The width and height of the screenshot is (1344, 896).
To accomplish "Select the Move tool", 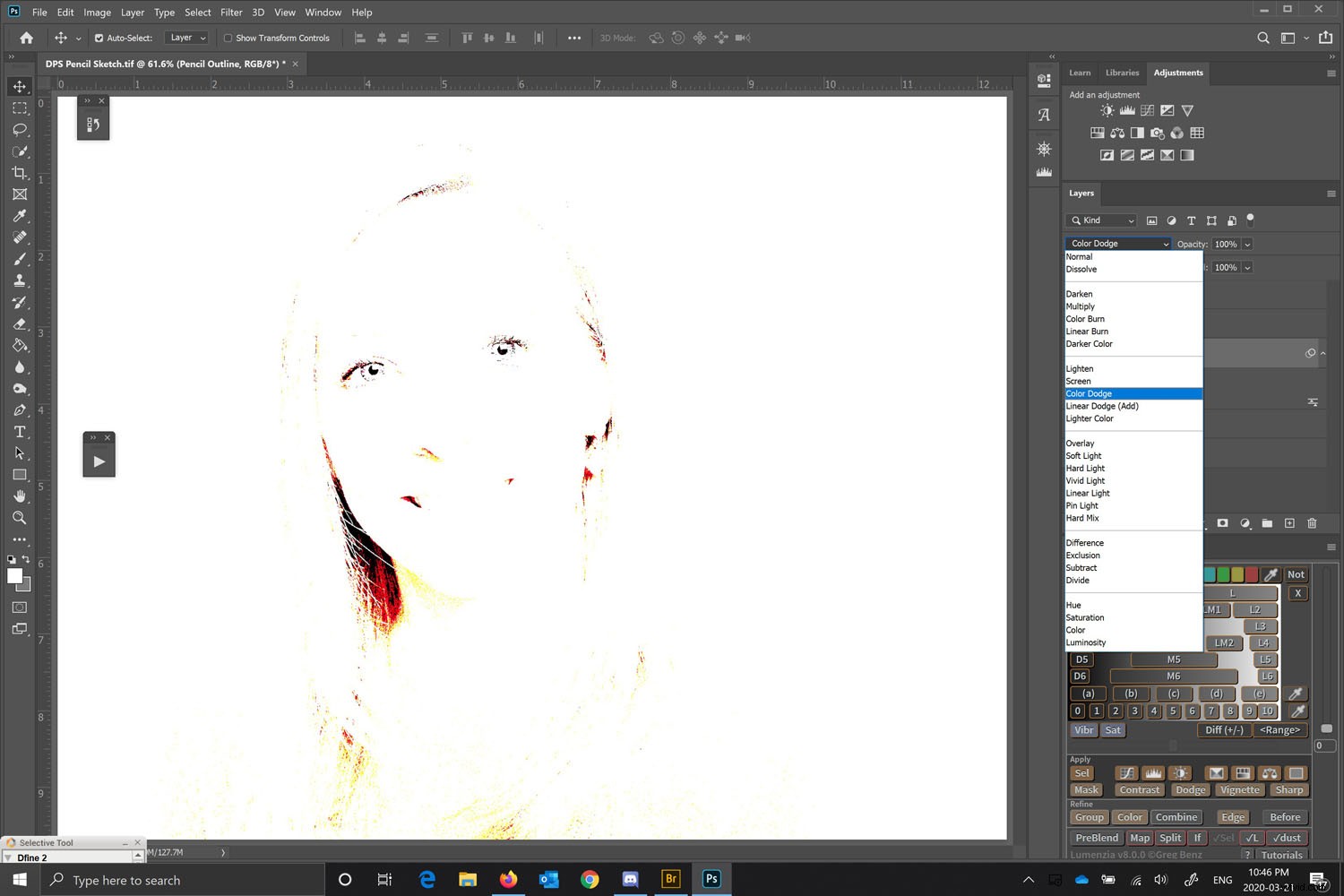I will click(x=20, y=86).
